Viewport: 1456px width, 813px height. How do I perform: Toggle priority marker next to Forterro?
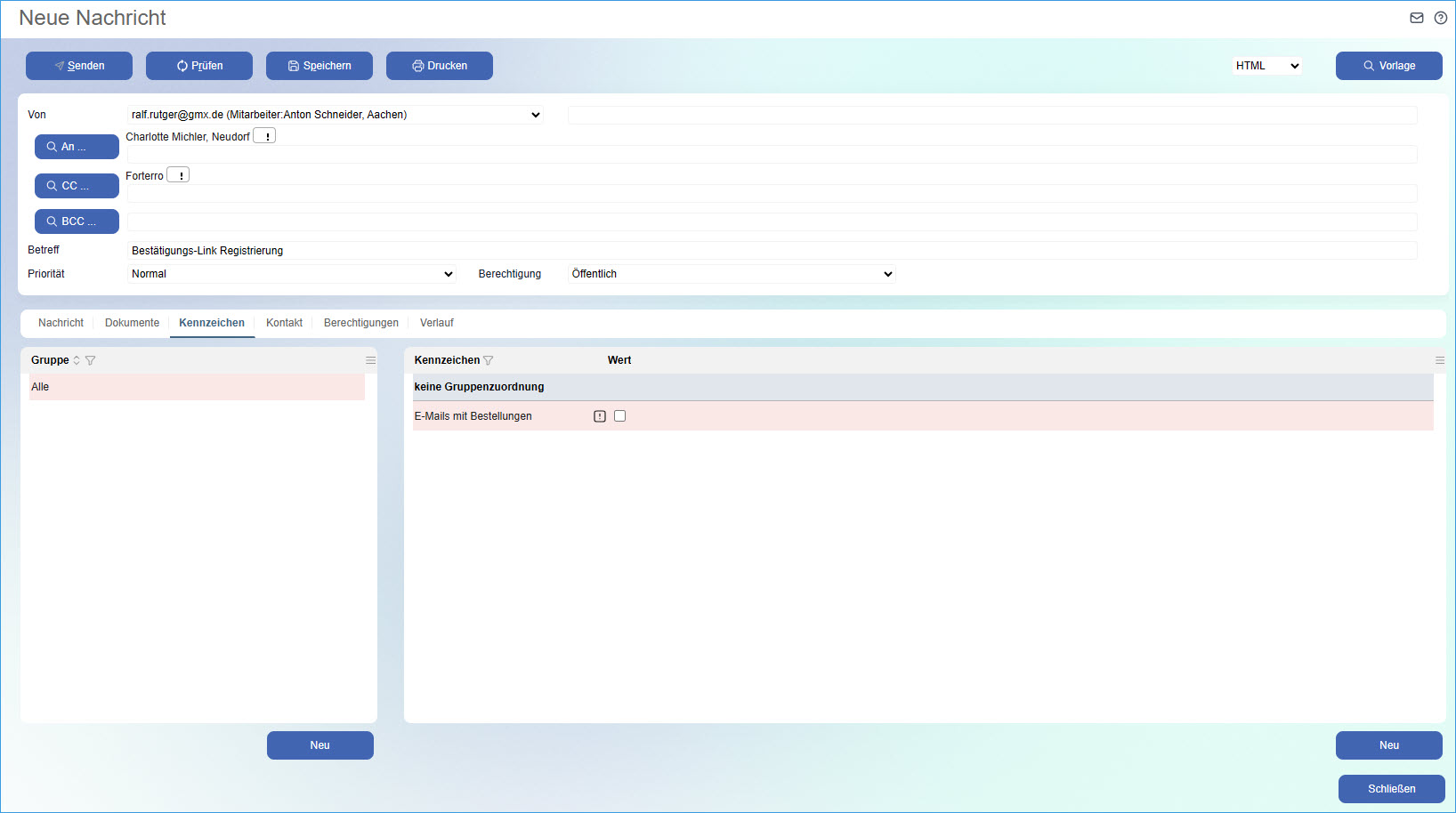(x=178, y=174)
